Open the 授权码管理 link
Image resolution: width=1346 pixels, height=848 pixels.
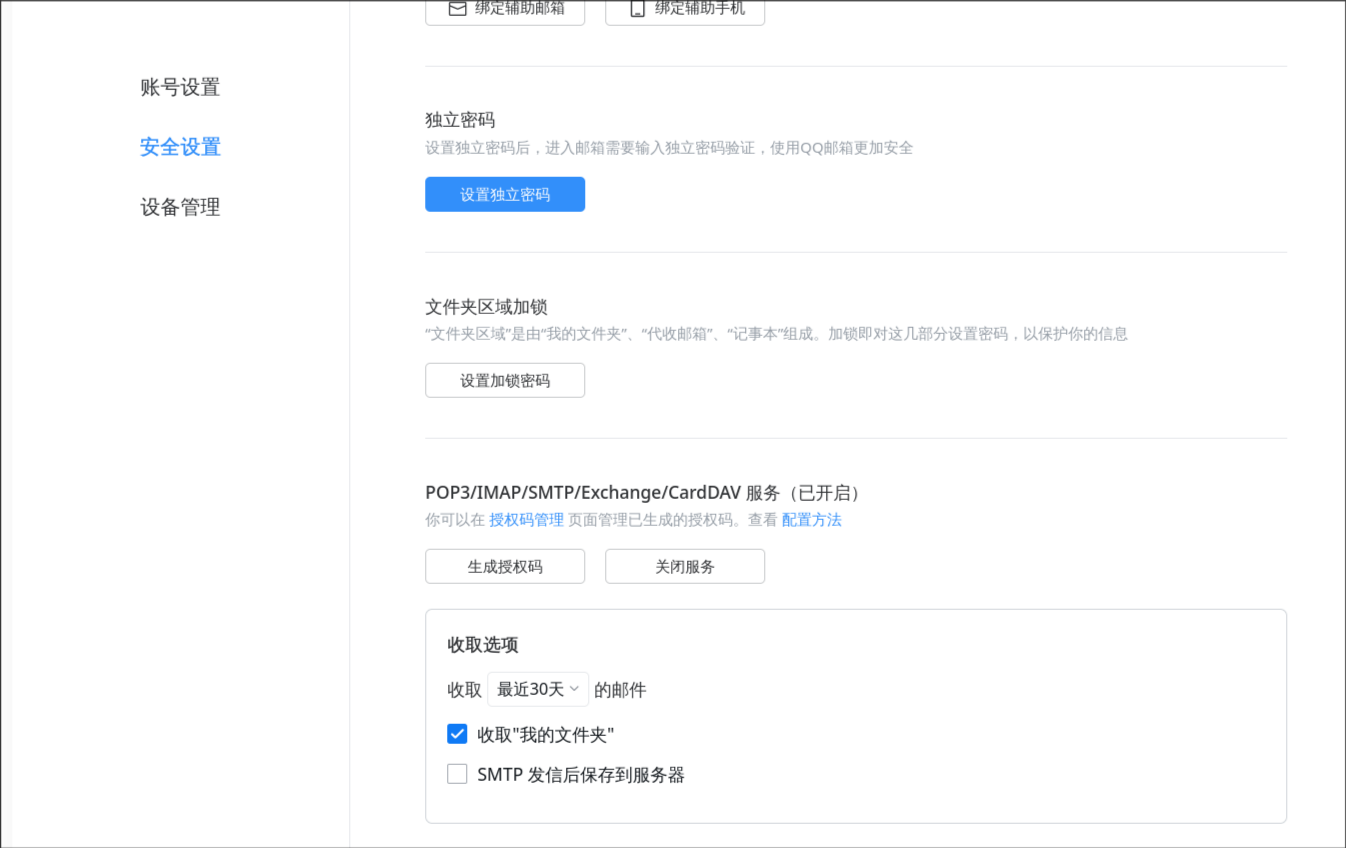(526, 520)
